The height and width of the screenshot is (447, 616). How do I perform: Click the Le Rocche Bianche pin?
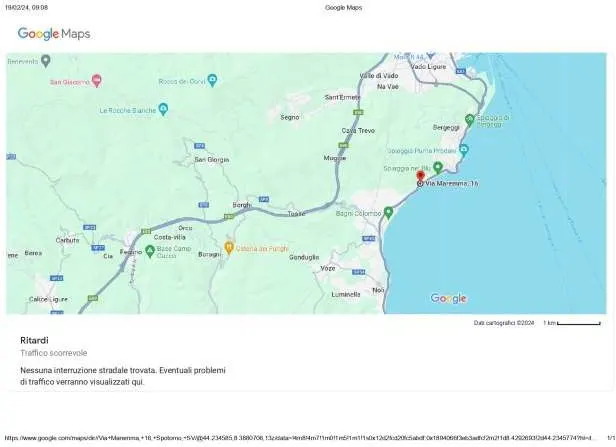163,109
